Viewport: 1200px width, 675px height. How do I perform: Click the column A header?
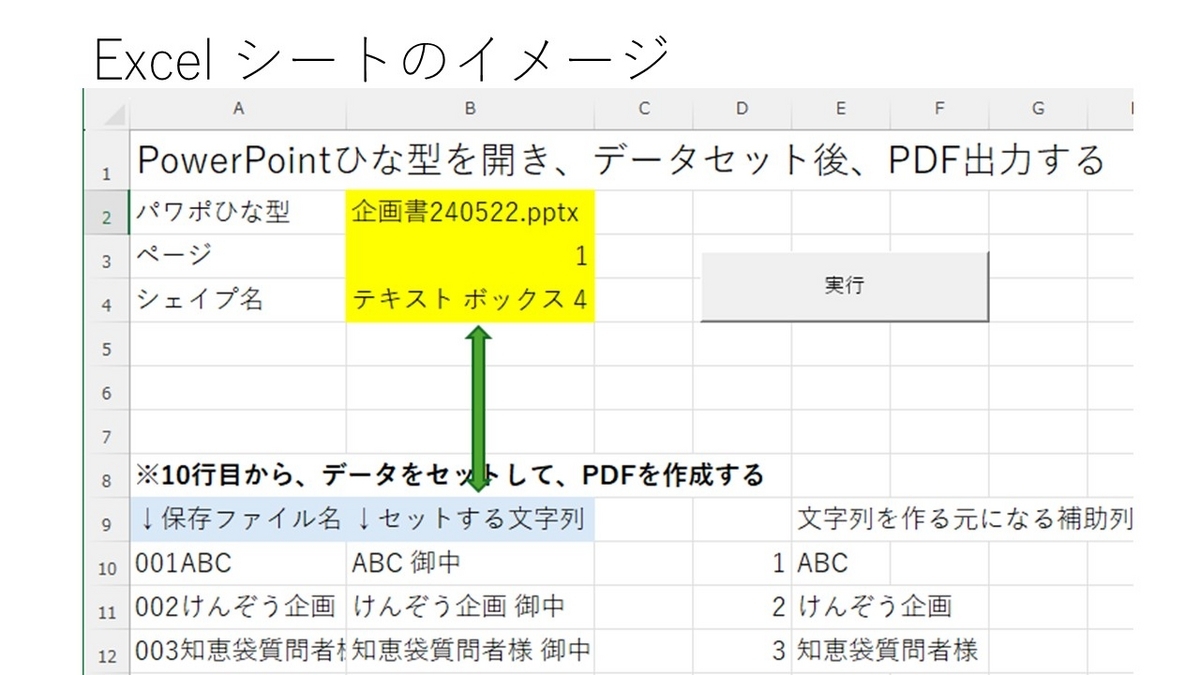coord(238,109)
